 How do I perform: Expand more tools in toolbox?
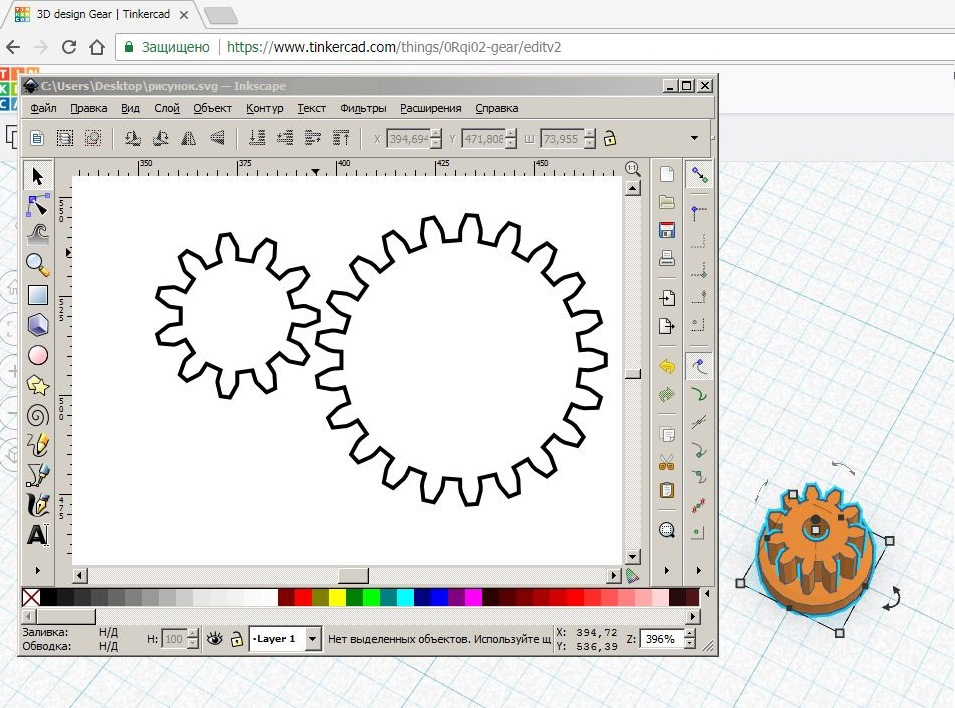(38, 570)
